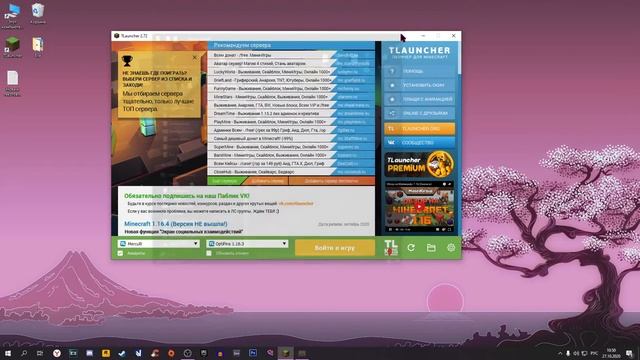This screenshot has height=360, width=640.
Task: Open the blank text document on desktop
Action: tap(12, 83)
